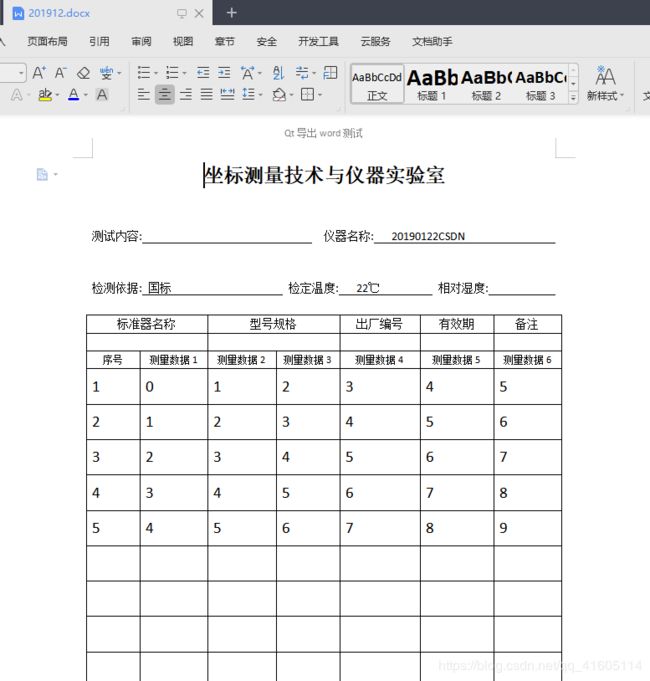Click the 测试内容 blank underline field

tap(227, 237)
